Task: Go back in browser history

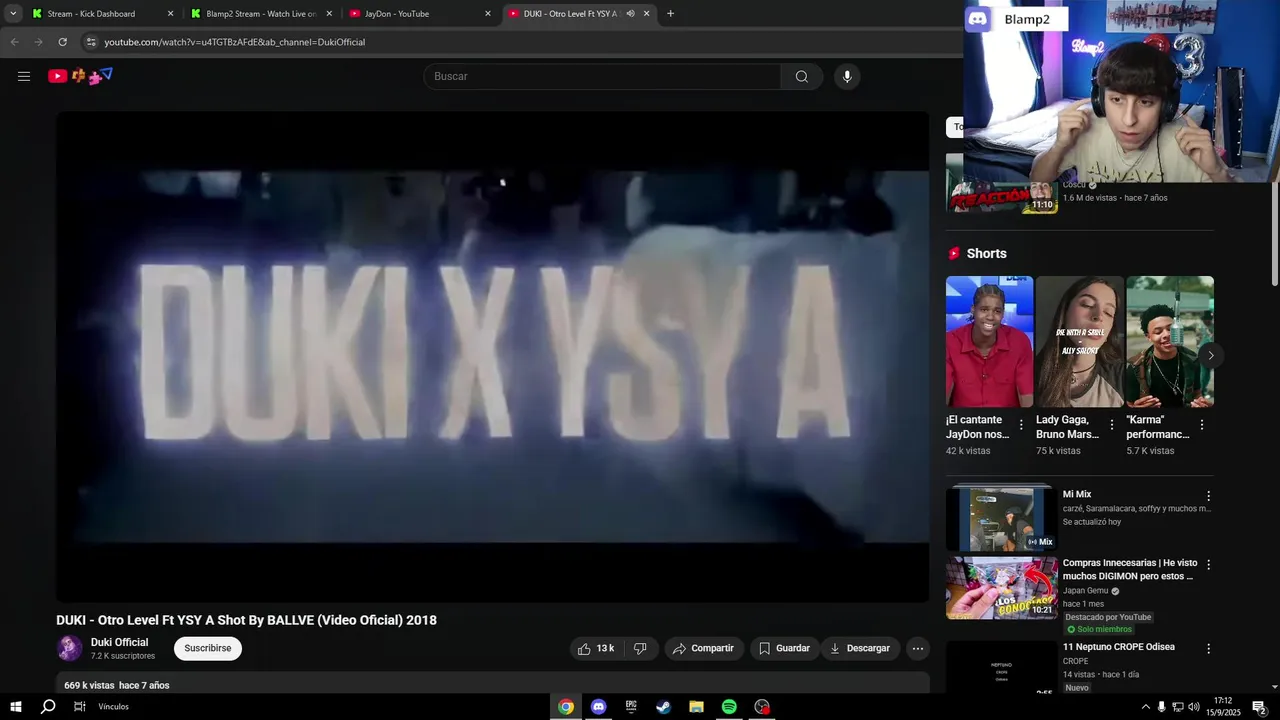Action: coord(14,42)
